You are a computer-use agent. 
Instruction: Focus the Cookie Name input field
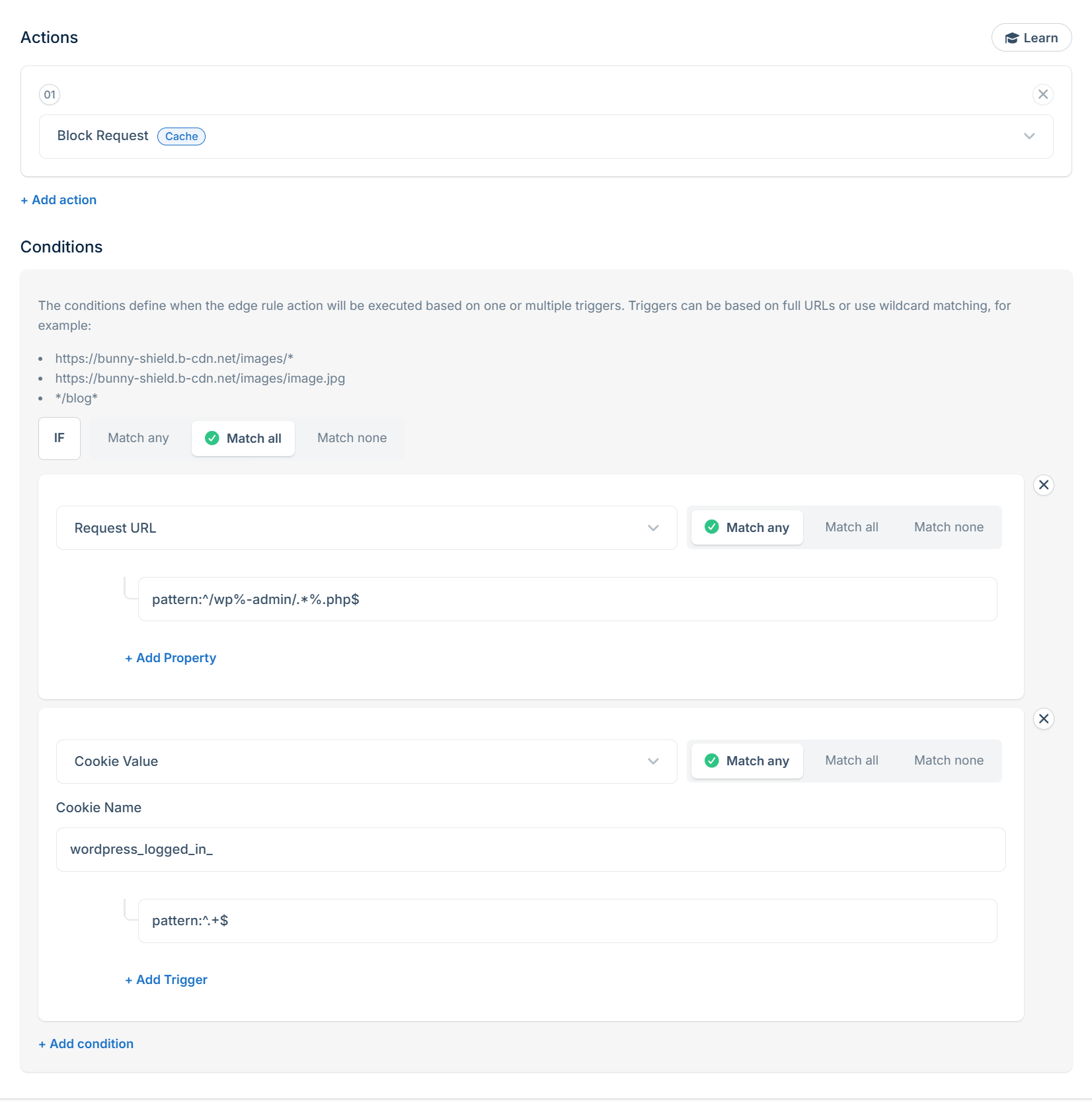[x=530, y=849]
